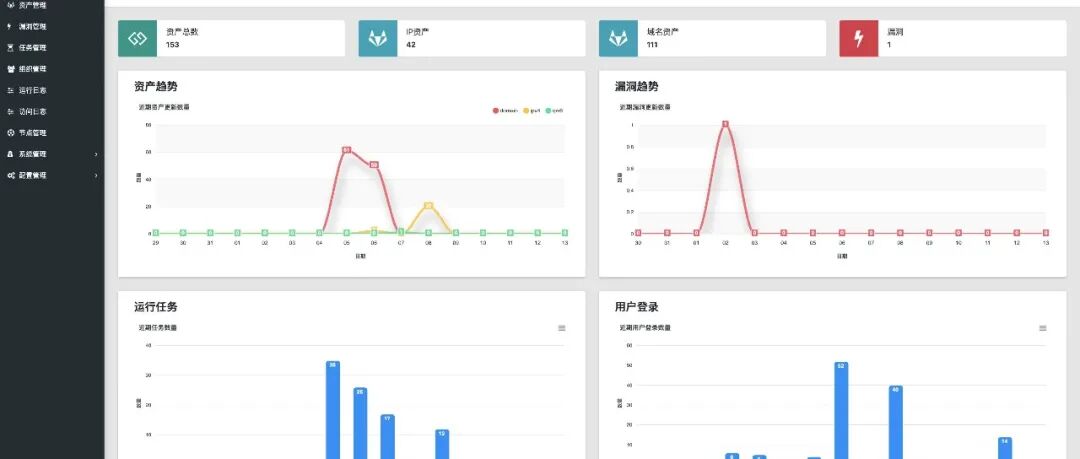Click the 运行任务 bar labeled 12
This screenshot has height=459, width=1080.
click(x=442, y=444)
